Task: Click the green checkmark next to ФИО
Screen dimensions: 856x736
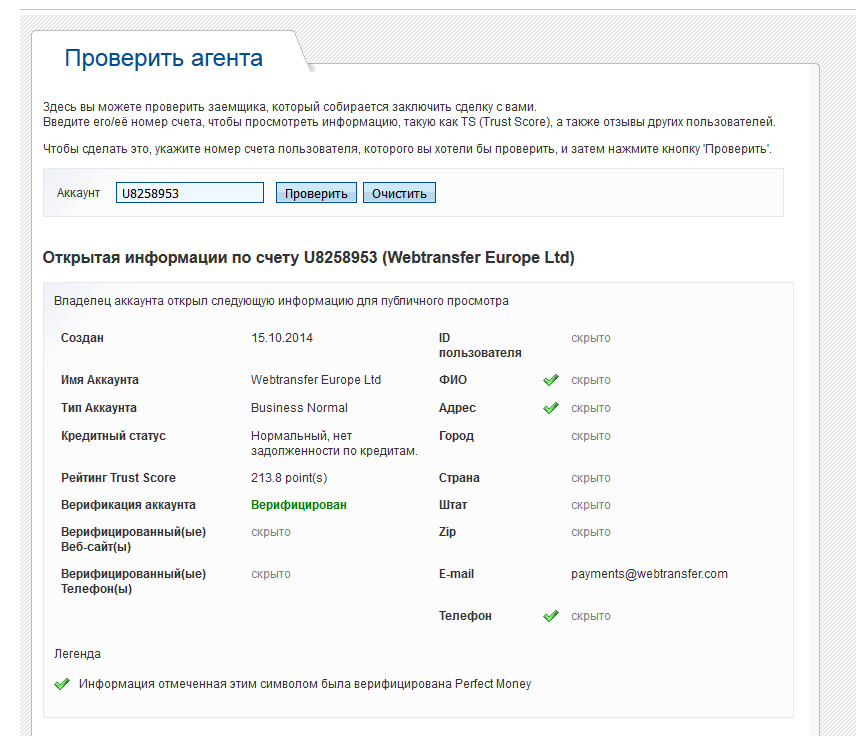Action: coord(550,380)
